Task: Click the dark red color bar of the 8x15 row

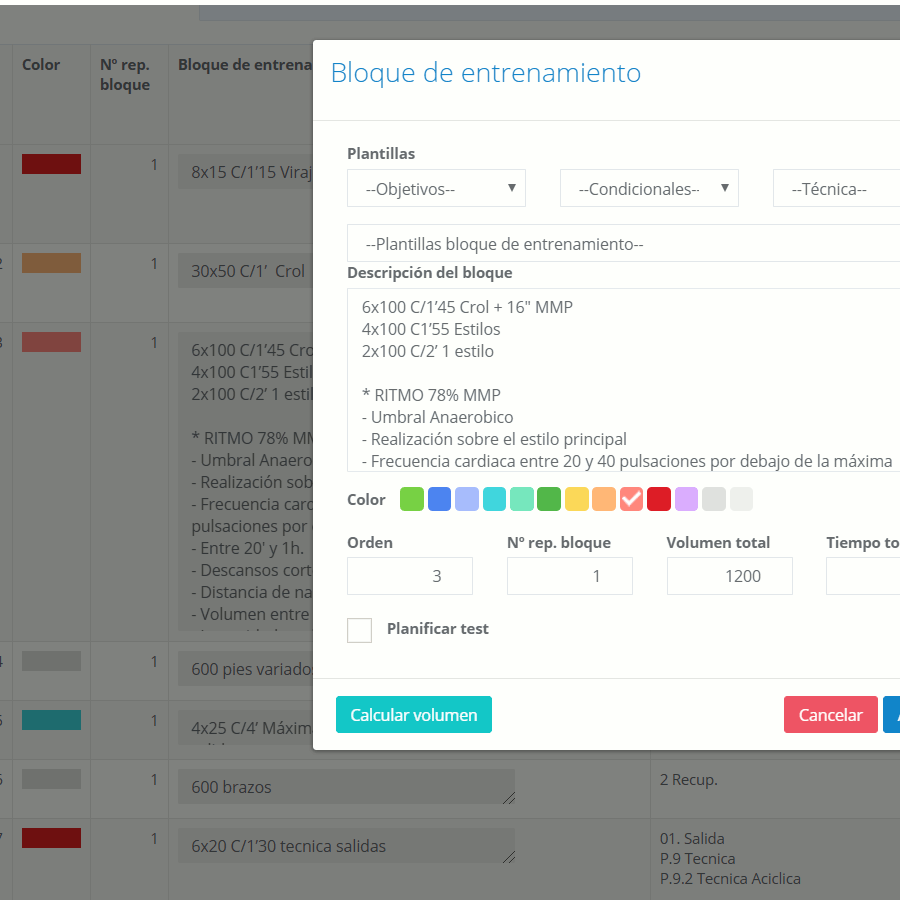Action: click(x=51, y=164)
